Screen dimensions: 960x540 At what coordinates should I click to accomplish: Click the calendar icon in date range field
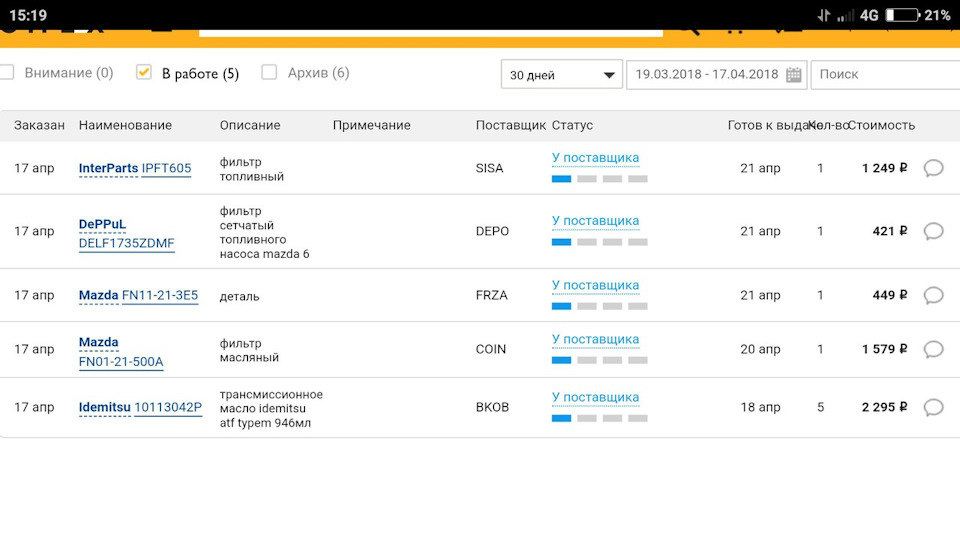click(794, 75)
